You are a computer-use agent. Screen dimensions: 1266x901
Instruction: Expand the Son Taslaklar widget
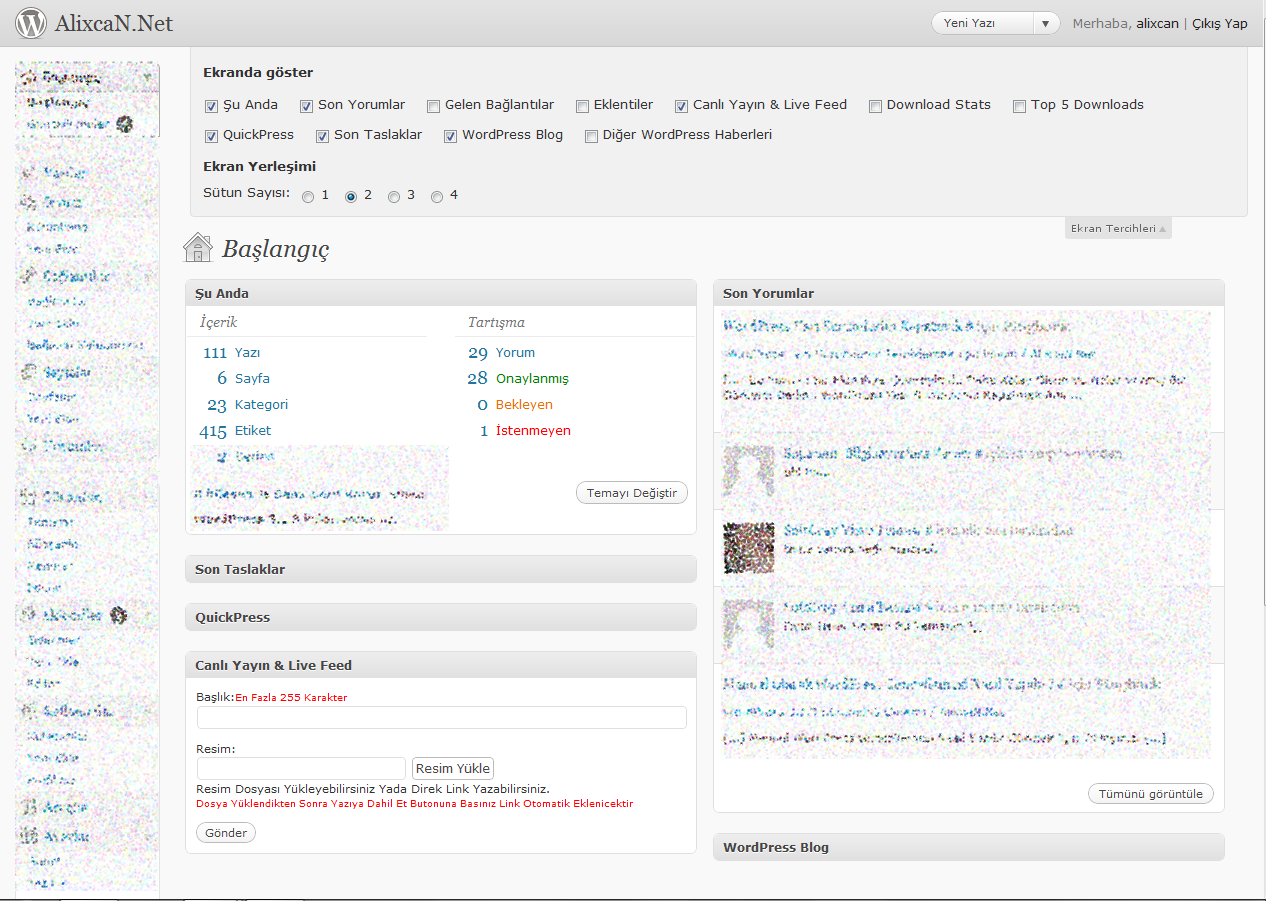click(441, 569)
